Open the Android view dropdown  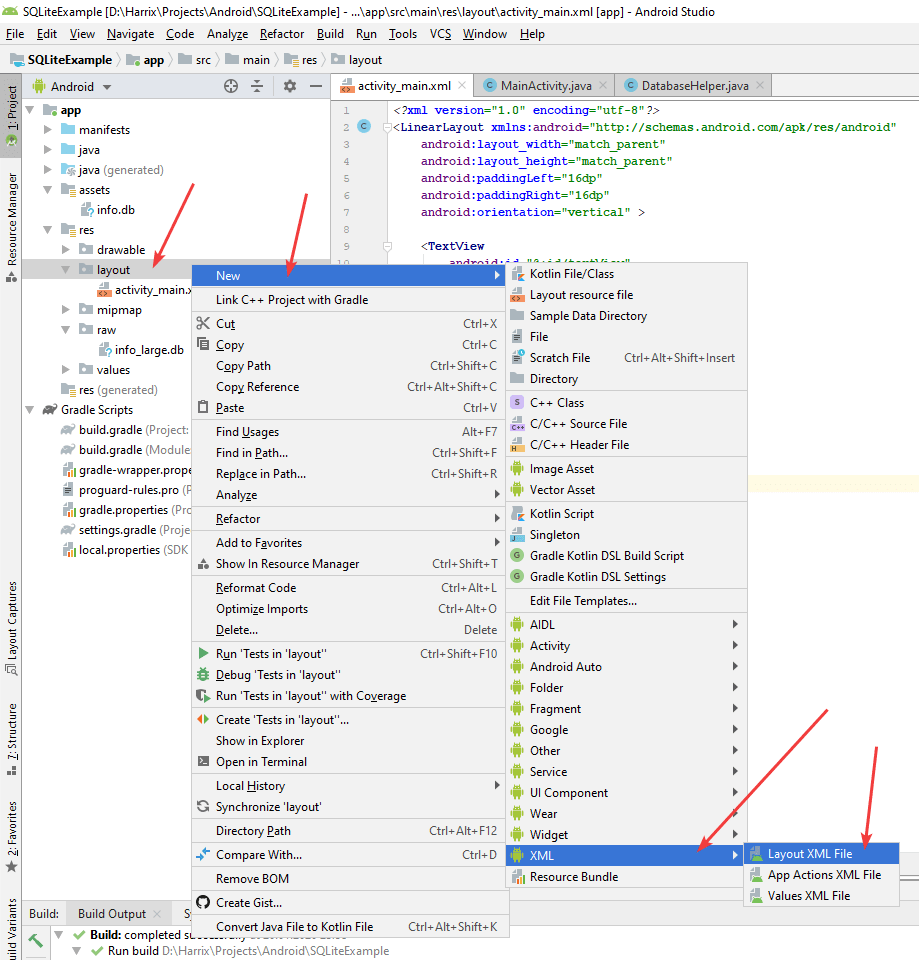click(x=80, y=87)
